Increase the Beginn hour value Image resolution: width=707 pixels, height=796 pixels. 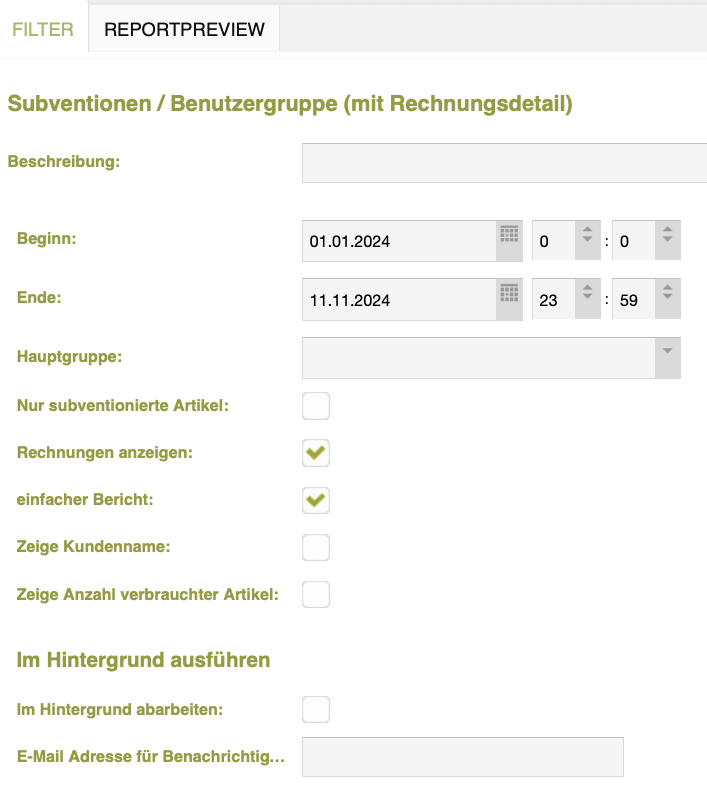pyautogui.click(x=587, y=230)
